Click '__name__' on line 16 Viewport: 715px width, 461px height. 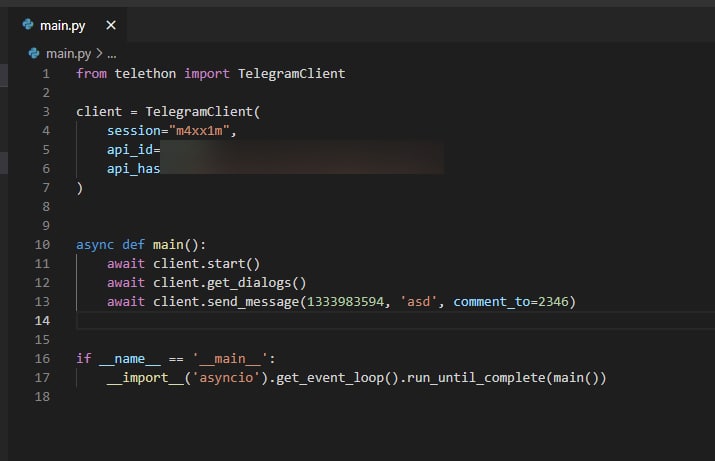[x=130, y=359]
